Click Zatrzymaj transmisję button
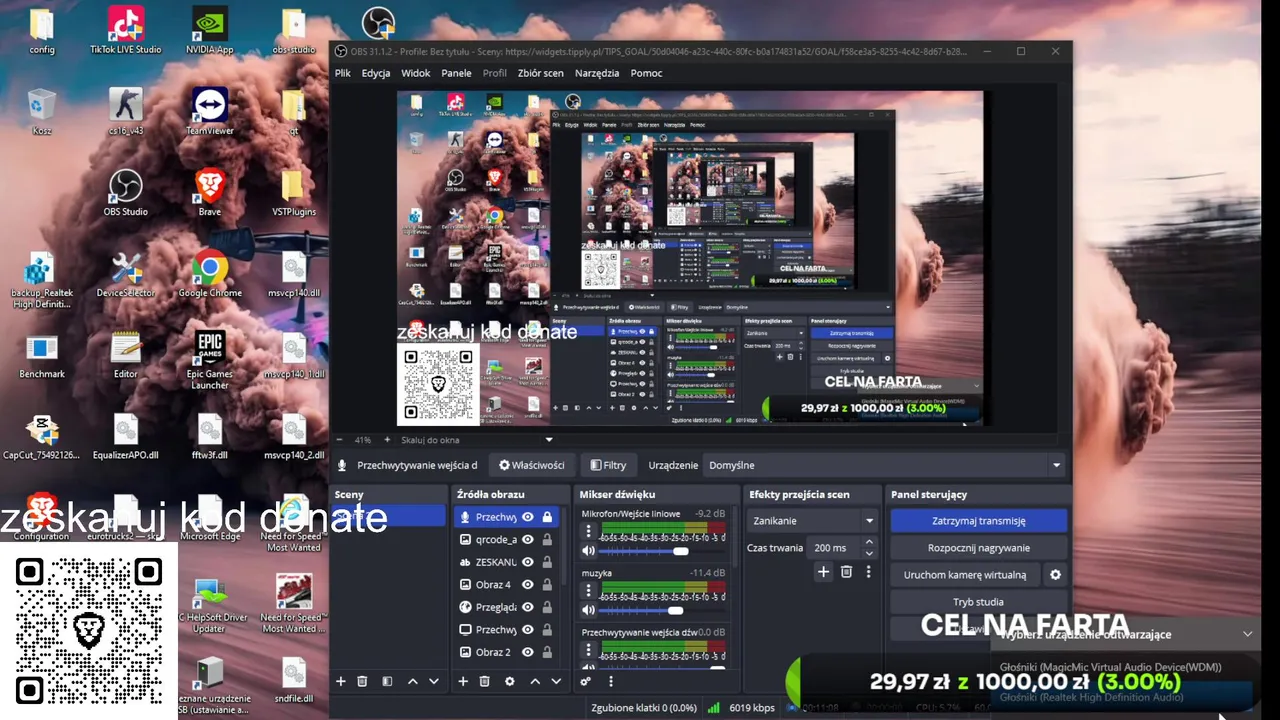The height and width of the screenshot is (720, 1280). (x=978, y=521)
